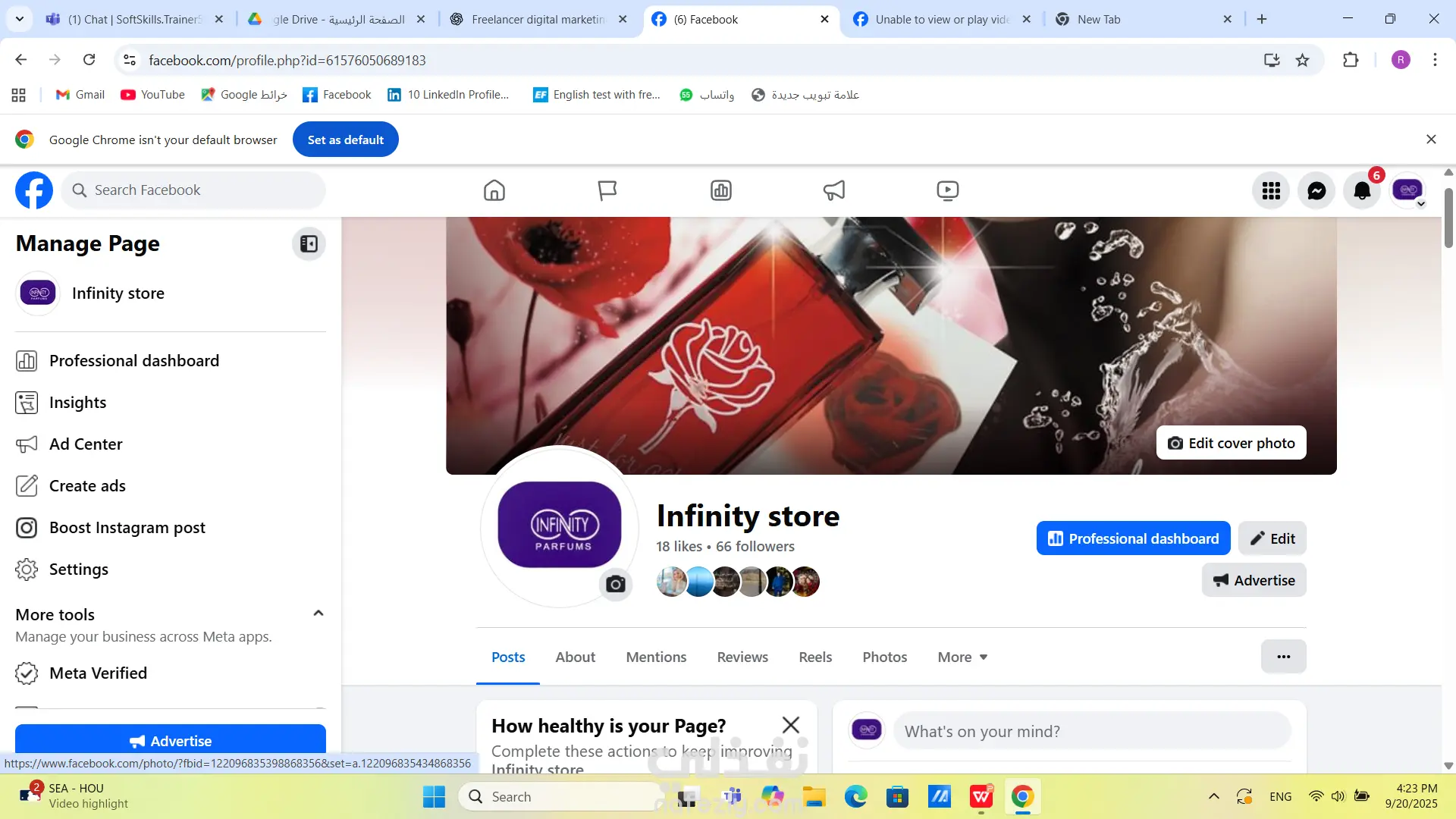Click camera icon on profile picture

[616, 584]
